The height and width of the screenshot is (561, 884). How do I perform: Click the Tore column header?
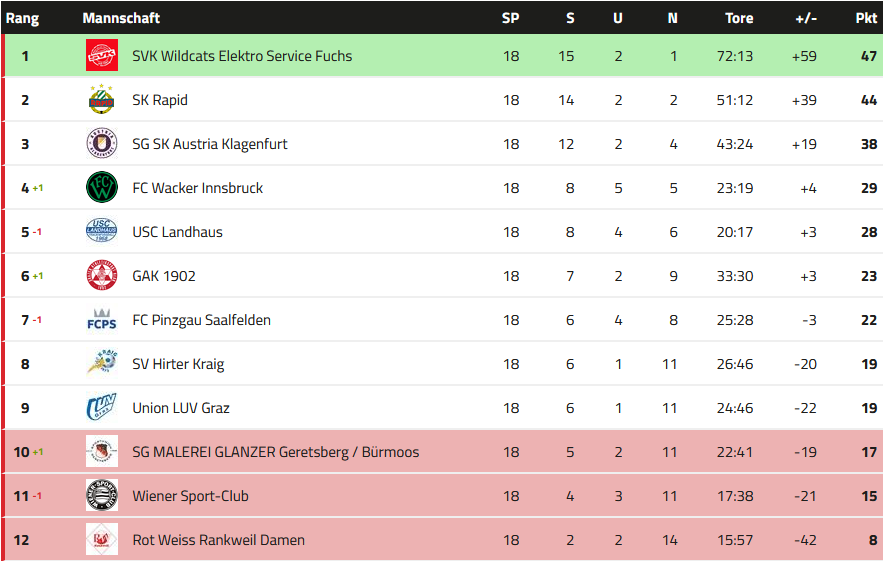point(739,18)
